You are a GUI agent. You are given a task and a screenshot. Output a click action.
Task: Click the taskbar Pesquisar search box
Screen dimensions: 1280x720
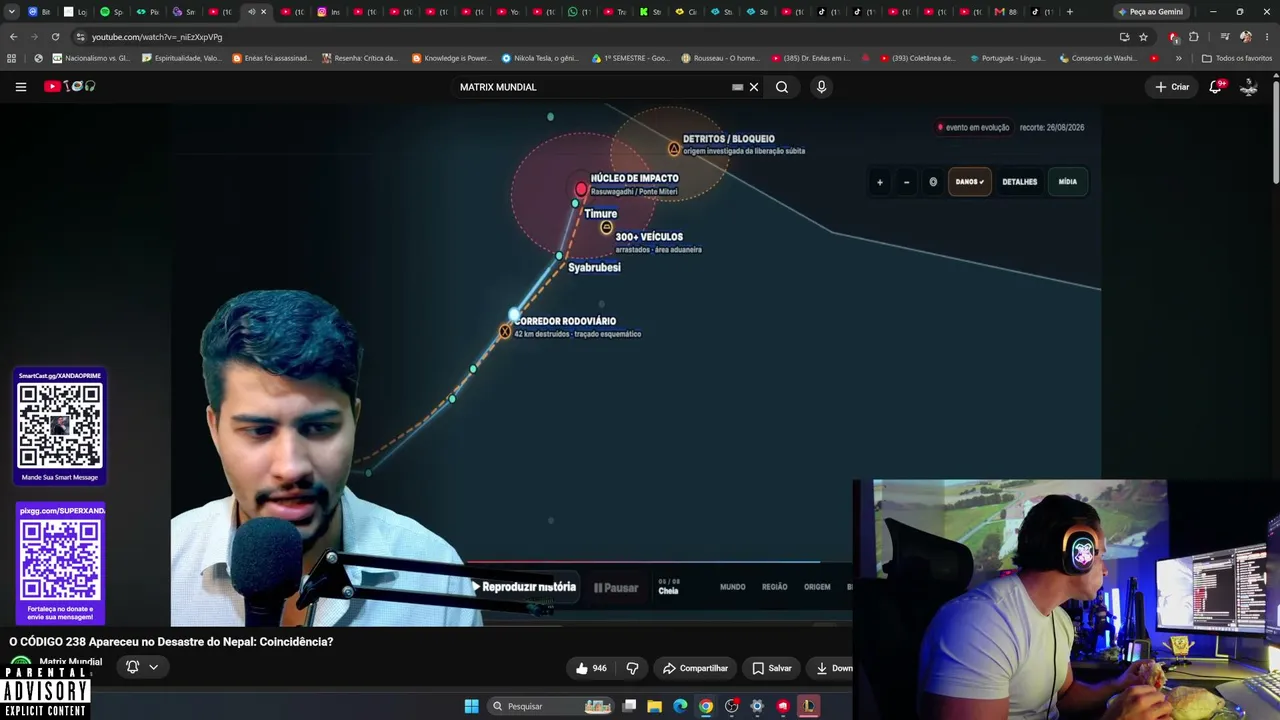pyautogui.click(x=550, y=707)
